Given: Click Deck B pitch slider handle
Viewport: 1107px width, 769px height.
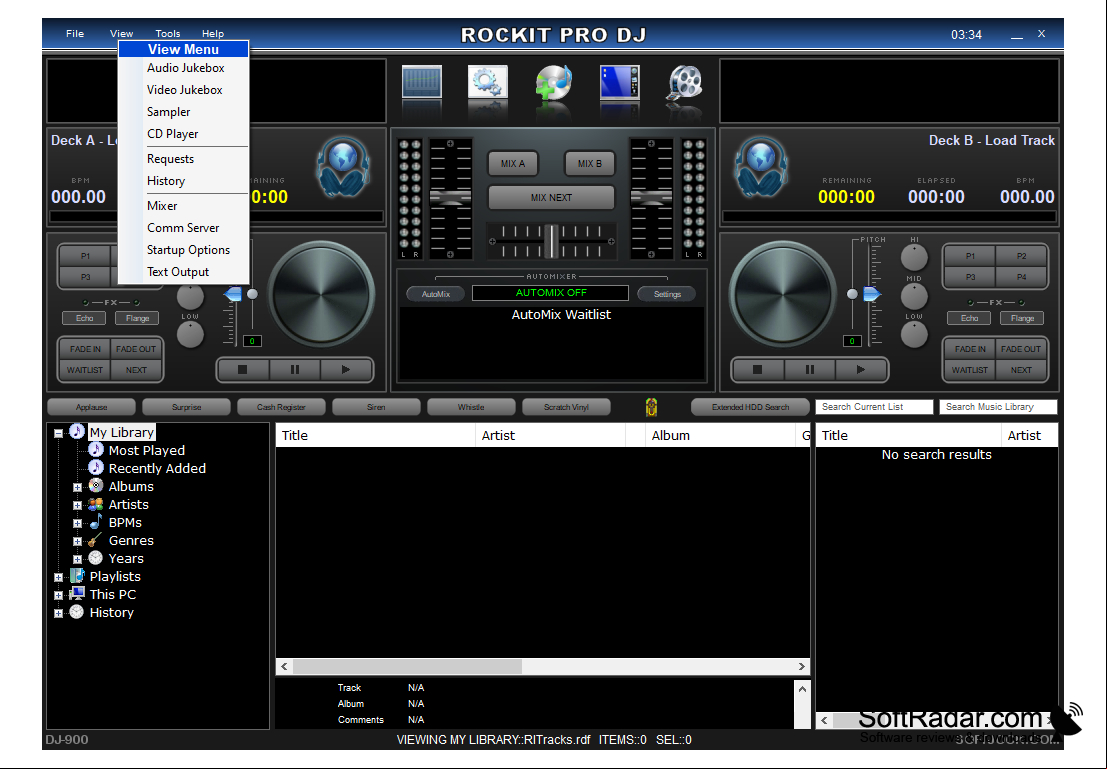Looking at the screenshot, I should tap(870, 294).
